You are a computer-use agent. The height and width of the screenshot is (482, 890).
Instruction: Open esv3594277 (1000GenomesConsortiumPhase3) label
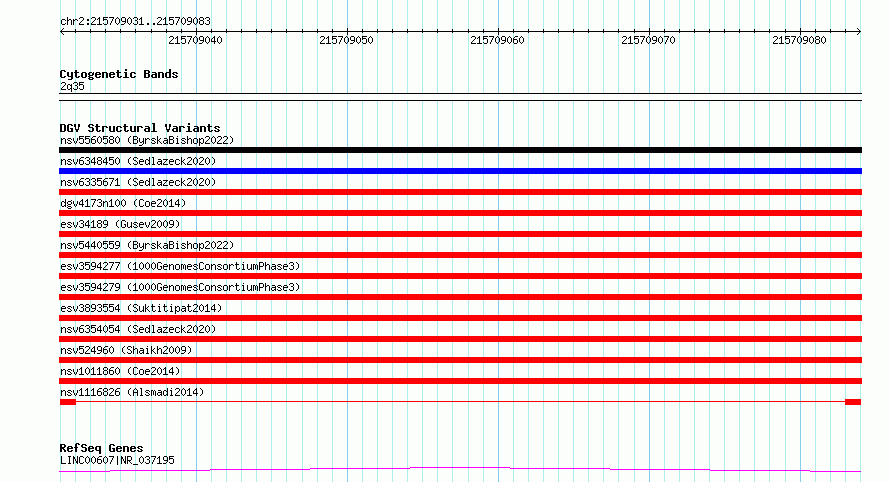tap(180, 266)
